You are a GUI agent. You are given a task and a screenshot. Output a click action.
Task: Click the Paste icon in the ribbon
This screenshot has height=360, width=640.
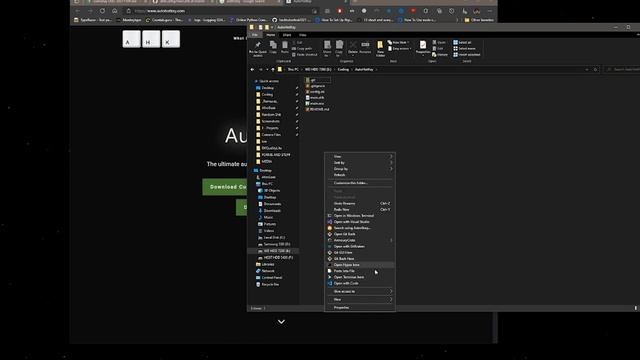(285, 47)
